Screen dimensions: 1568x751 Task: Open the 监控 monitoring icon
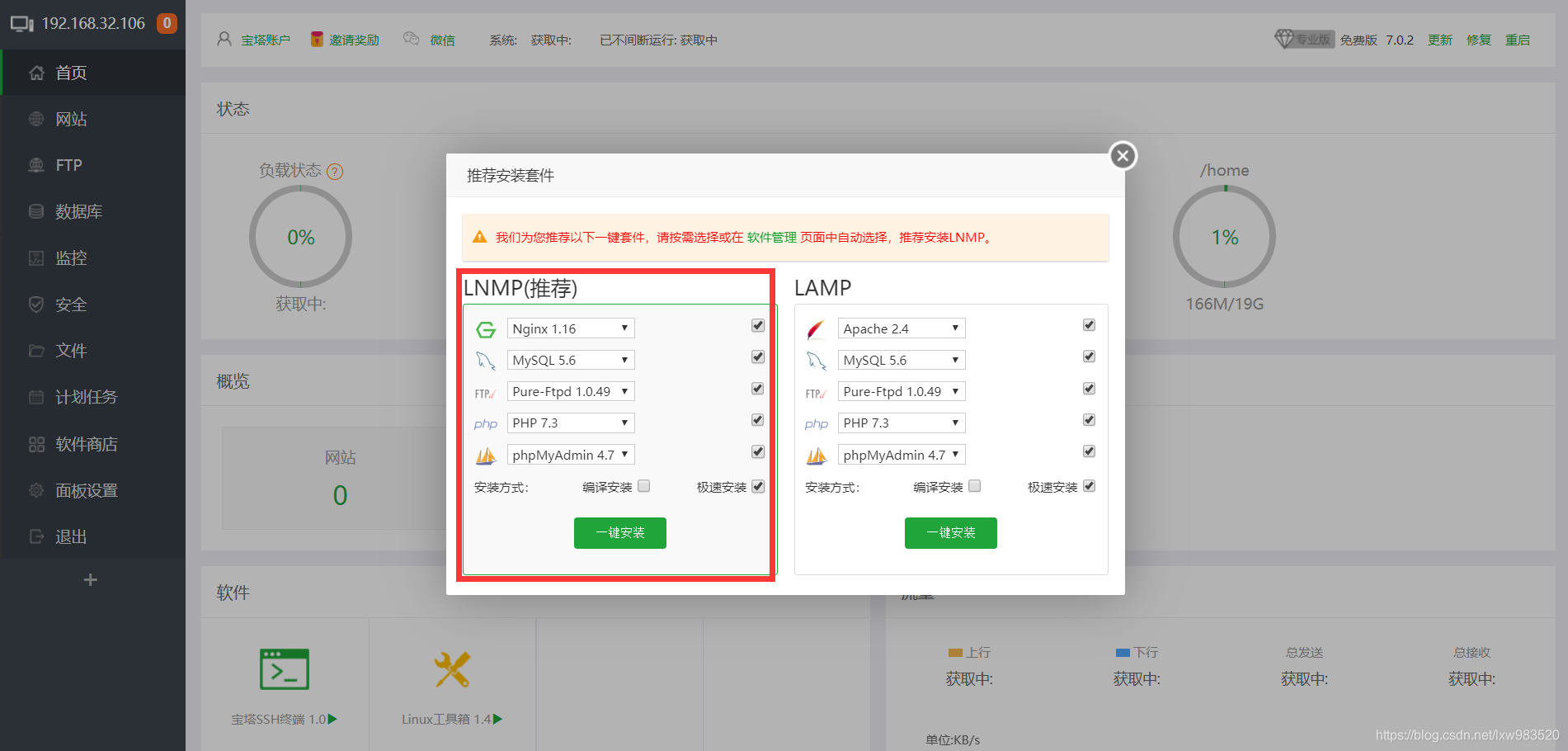coord(70,257)
